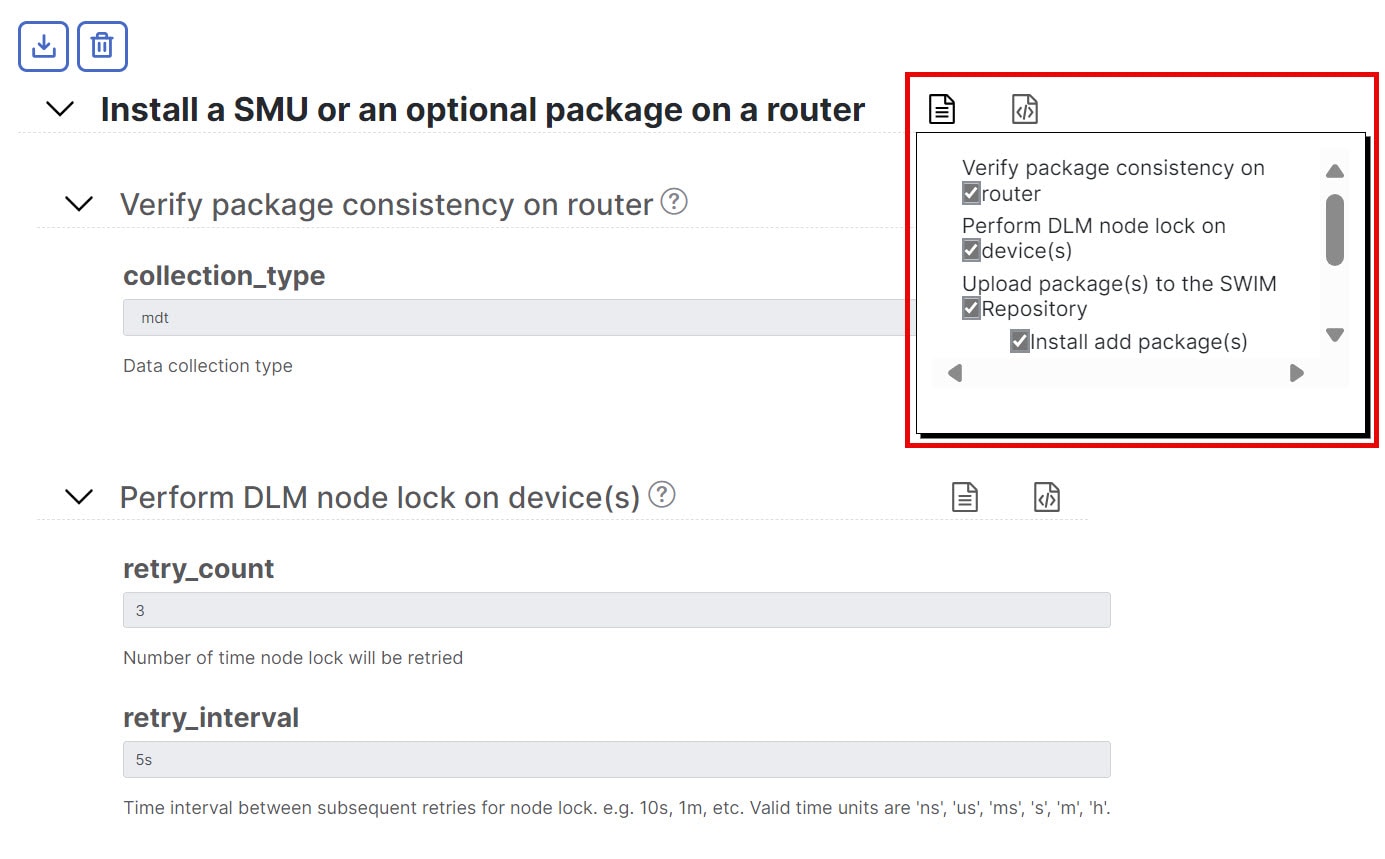Screen dimensions: 1385x859
Task: Click the collection_type field showing mdt
Action: point(515,318)
